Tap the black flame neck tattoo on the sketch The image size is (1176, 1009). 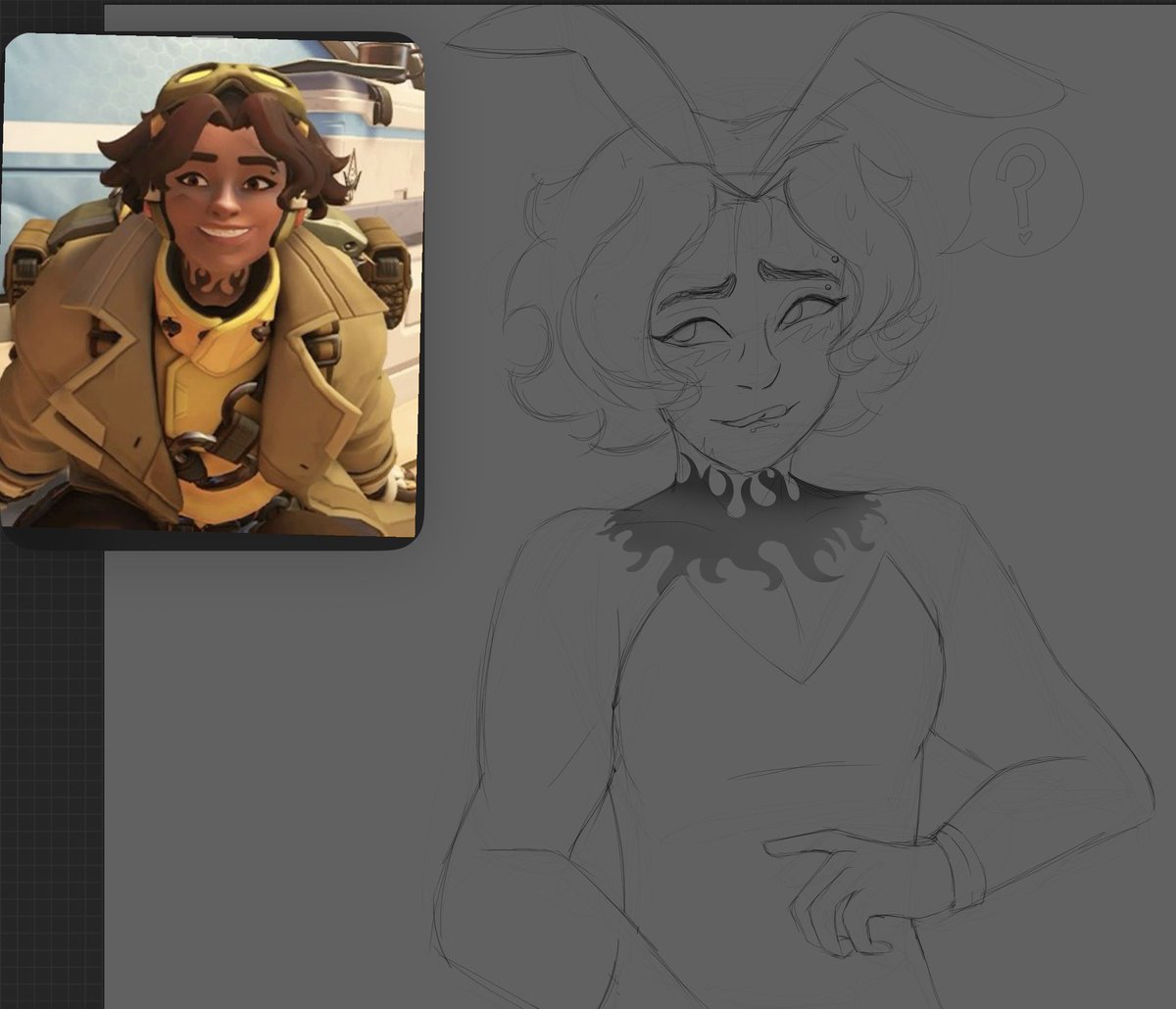tap(741, 526)
